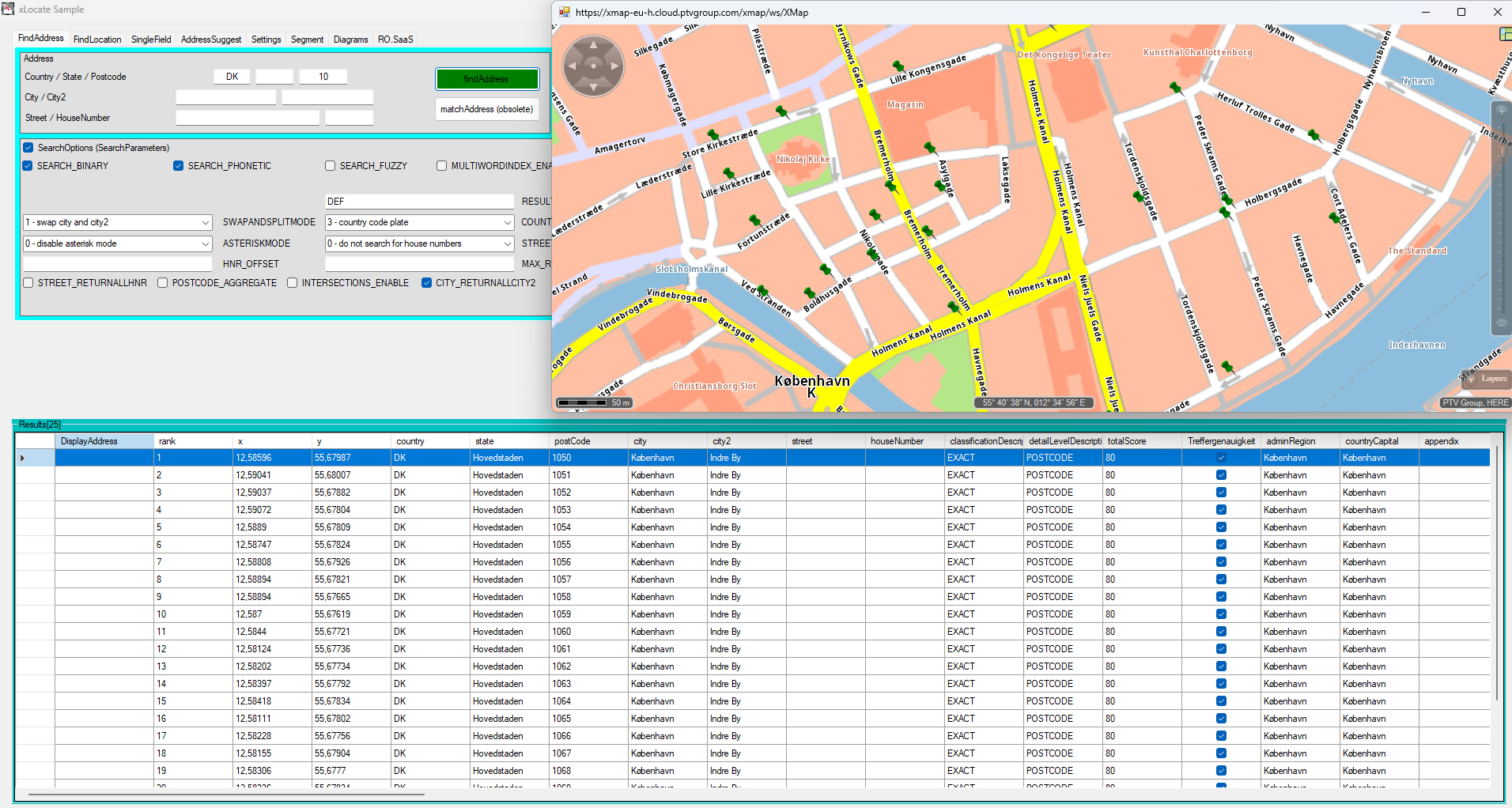The image size is (1512, 808).
Task: Click the green pin near Lille Kongensgade
Action: point(898,66)
